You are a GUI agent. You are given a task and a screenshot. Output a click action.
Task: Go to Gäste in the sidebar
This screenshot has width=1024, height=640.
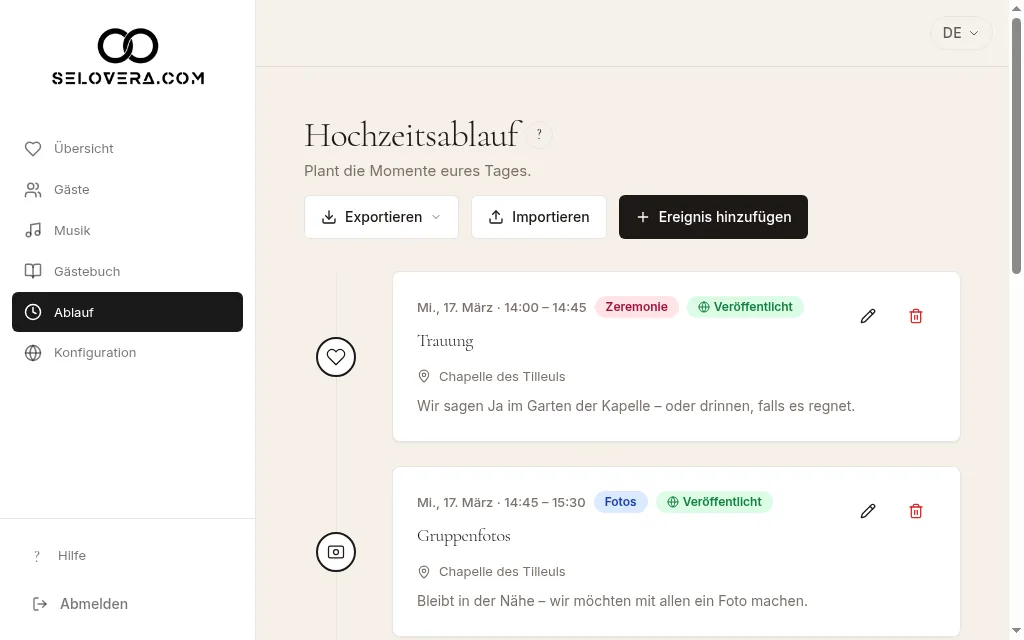click(127, 189)
